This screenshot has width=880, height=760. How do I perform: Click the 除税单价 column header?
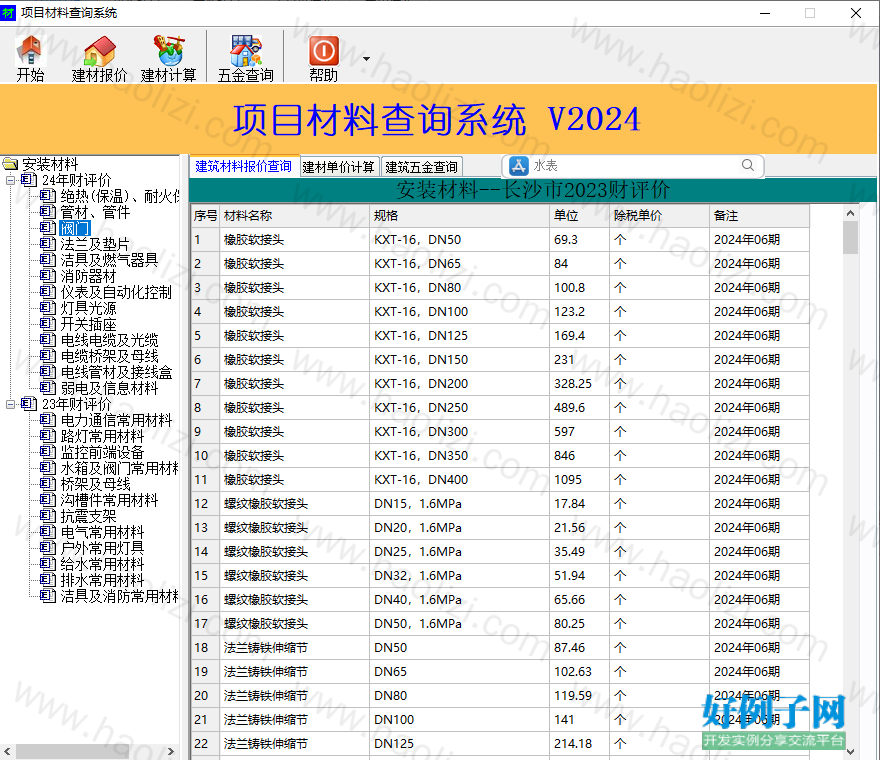(659, 216)
